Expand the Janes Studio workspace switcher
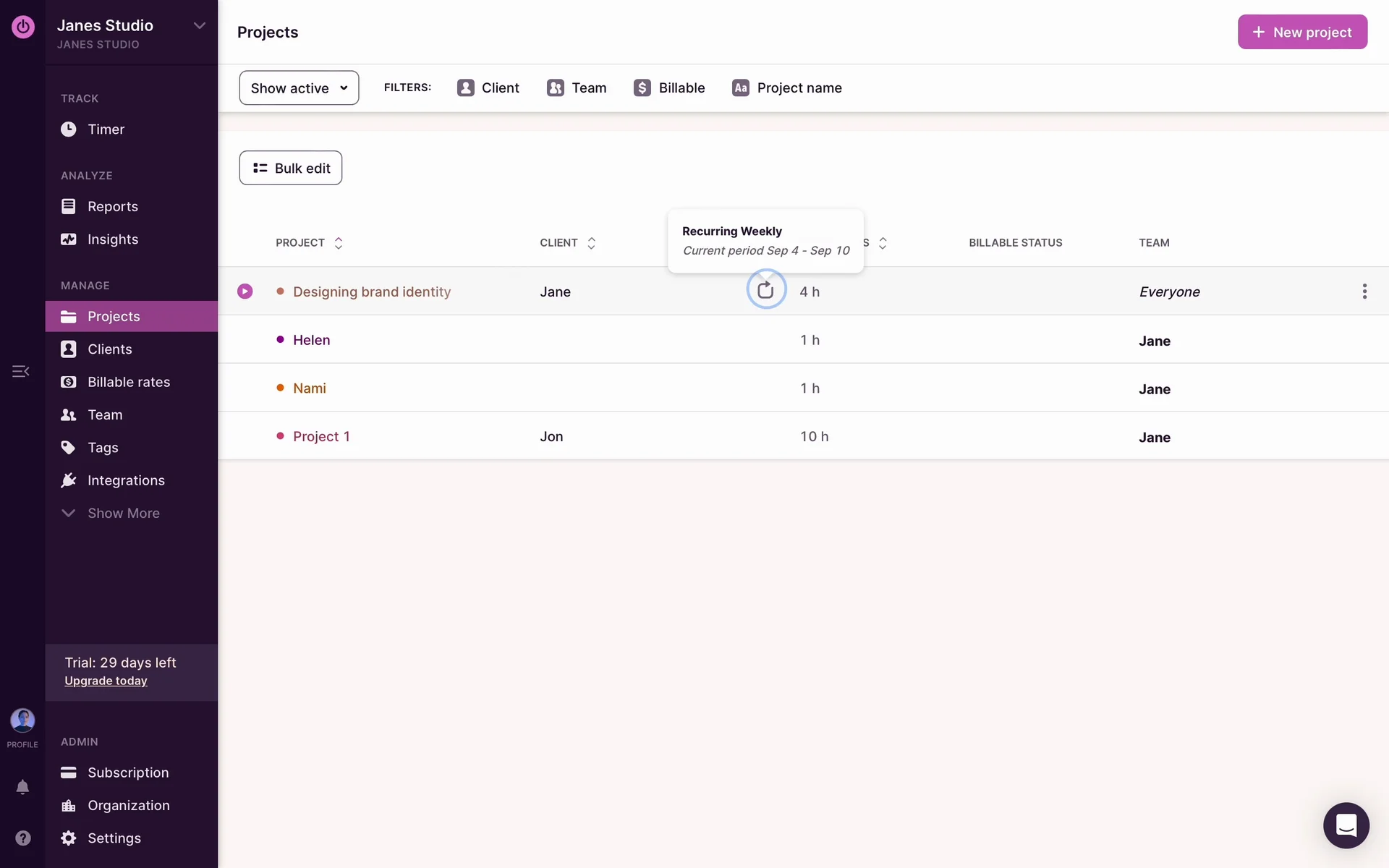The width and height of the screenshot is (1389, 868). (x=200, y=26)
